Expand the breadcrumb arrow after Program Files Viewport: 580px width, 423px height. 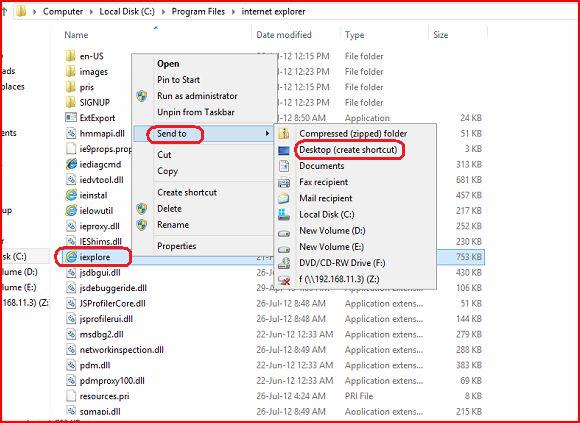[233, 12]
